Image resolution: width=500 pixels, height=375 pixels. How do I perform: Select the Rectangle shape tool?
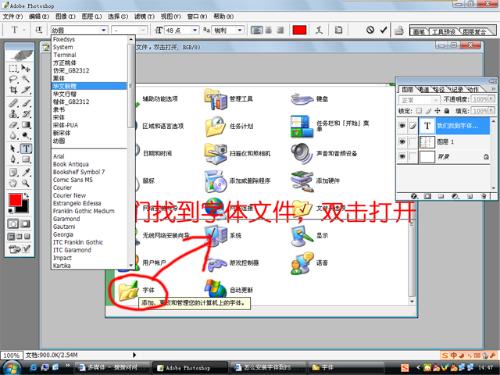(26, 159)
